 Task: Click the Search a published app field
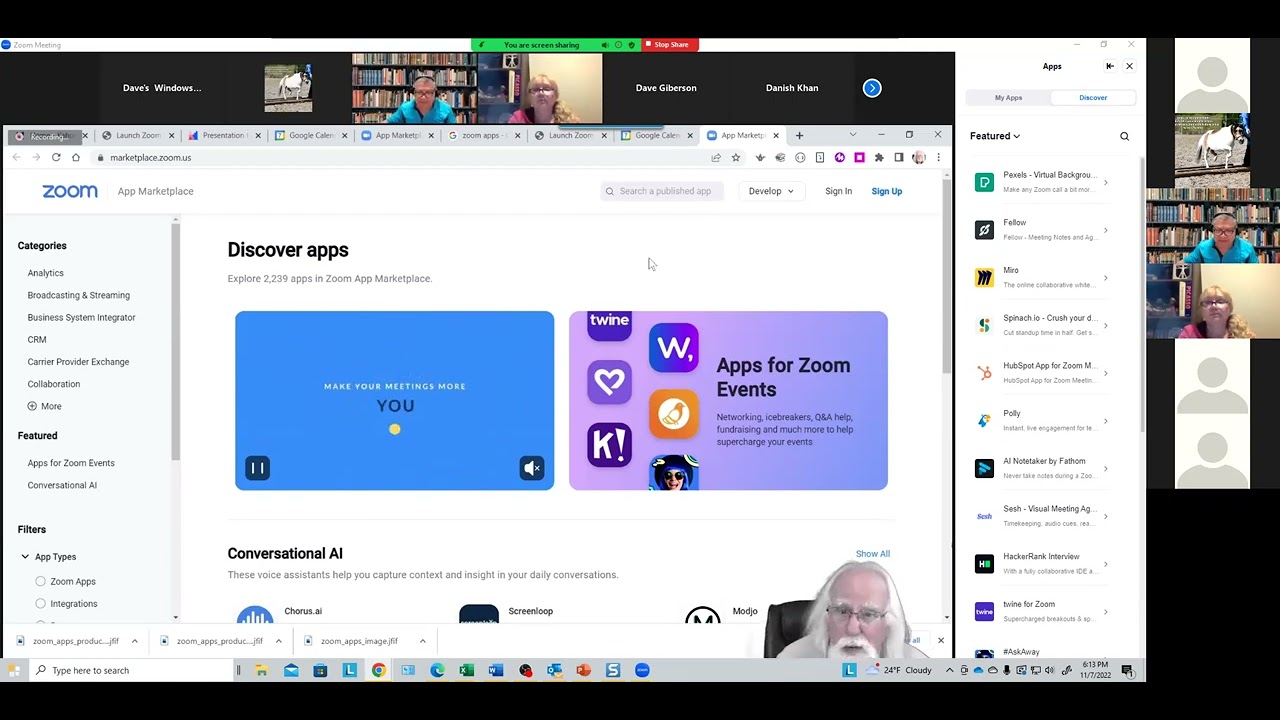(x=661, y=191)
